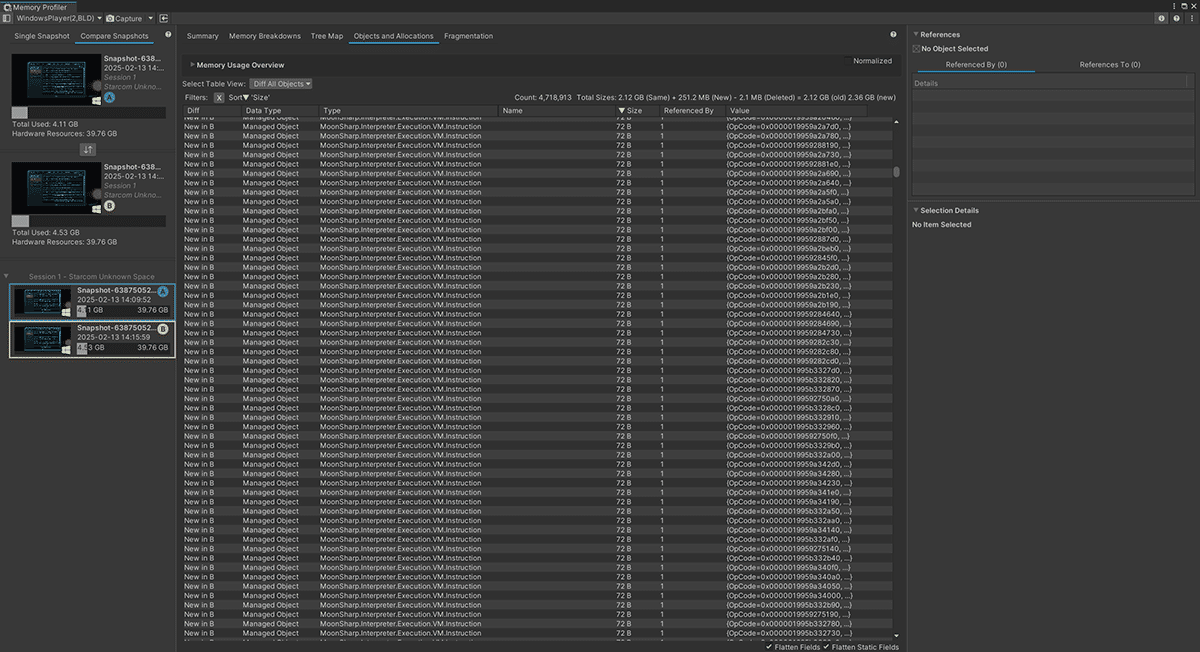Click the Referenced By column header
Viewport: 1200px width, 652px height.
pyautogui.click(x=692, y=111)
